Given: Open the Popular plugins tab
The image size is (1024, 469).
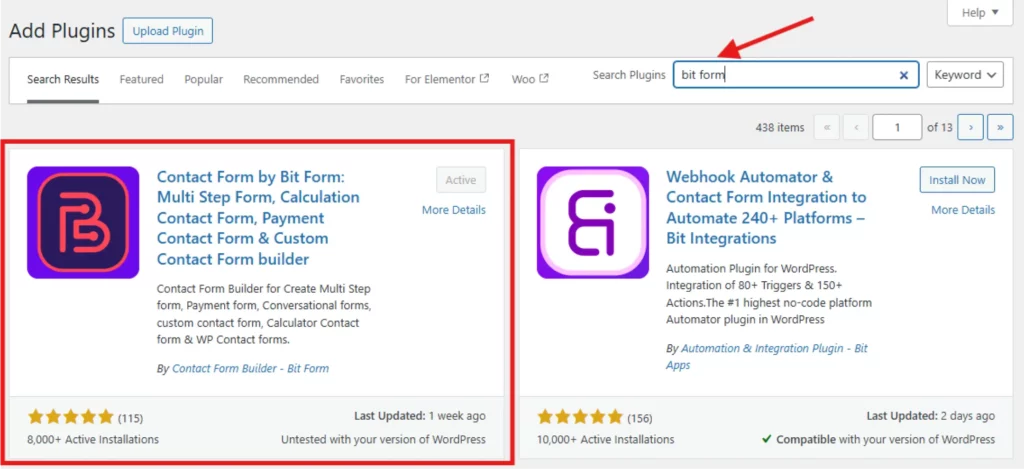Looking at the screenshot, I should click(203, 79).
